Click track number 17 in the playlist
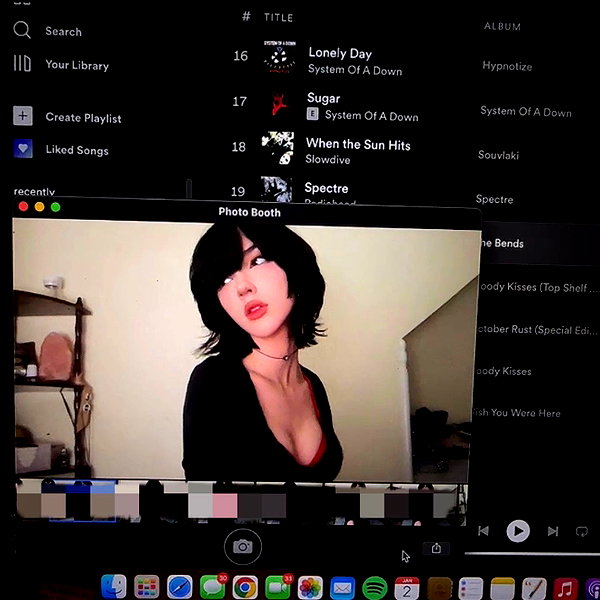The height and width of the screenshot is (600, 600). [240, 101]
